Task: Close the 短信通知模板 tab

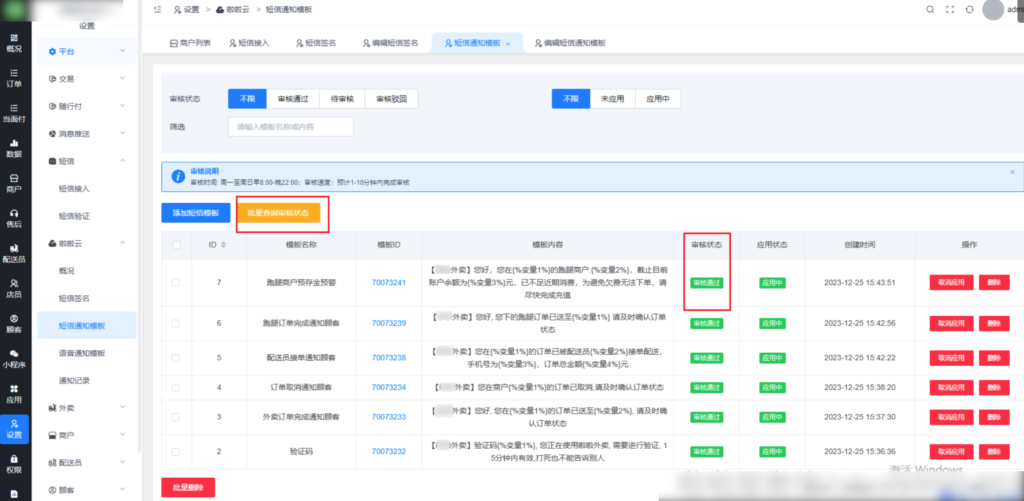Action: coord(508,43)
